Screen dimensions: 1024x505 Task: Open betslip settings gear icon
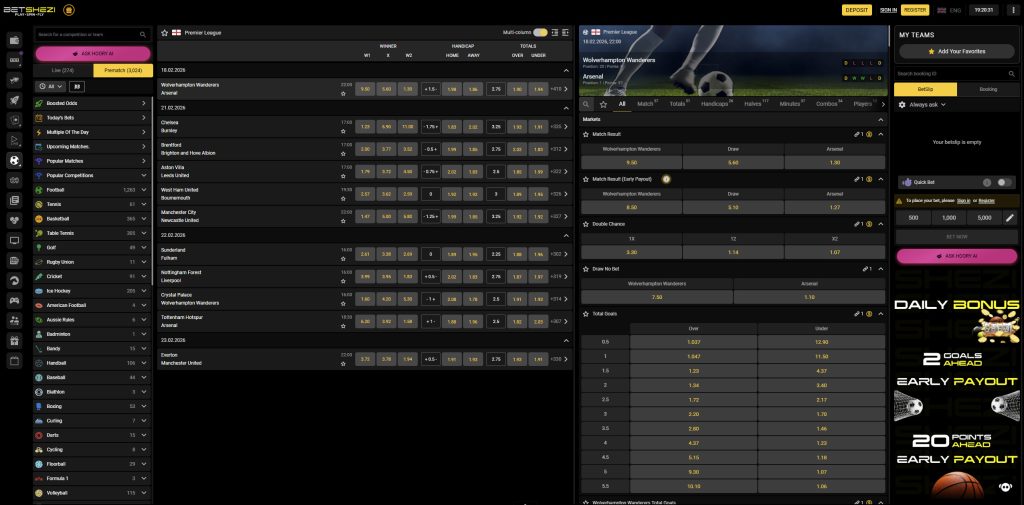pos(903,105)
